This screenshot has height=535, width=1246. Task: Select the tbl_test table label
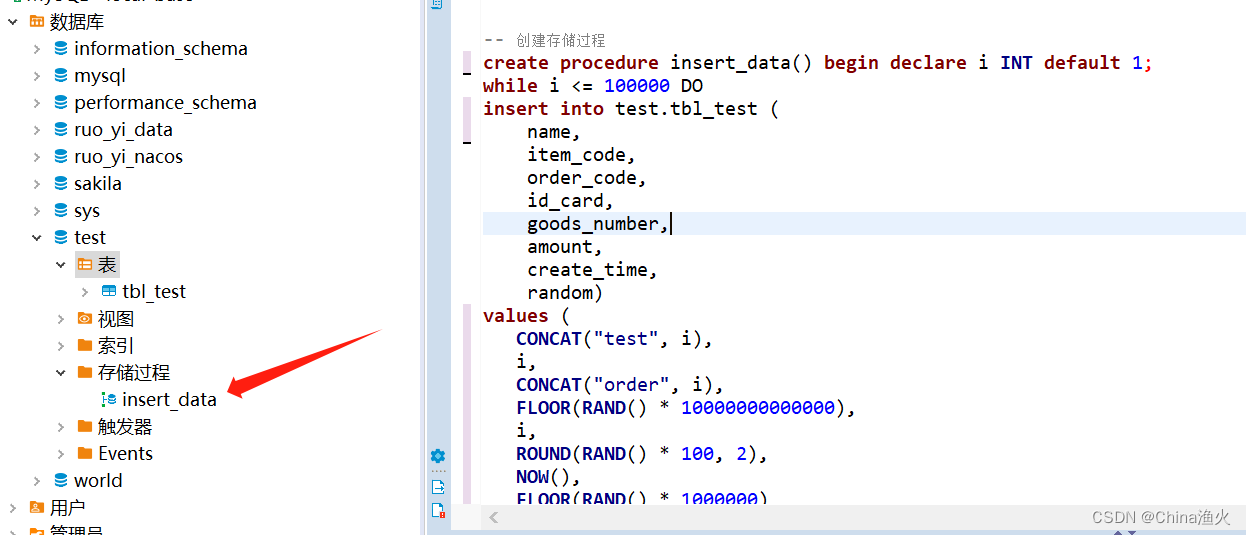(x=154, y=291)
